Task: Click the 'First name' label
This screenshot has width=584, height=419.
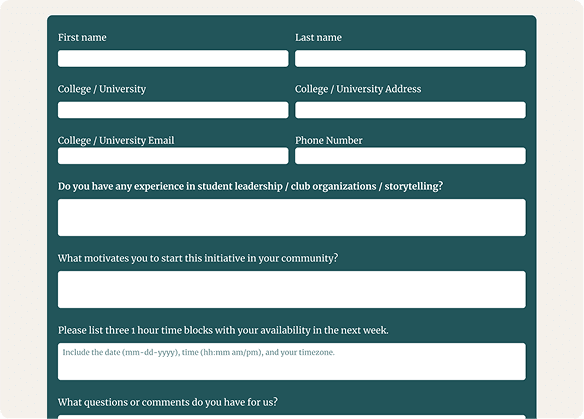Action: coord(82,38)
